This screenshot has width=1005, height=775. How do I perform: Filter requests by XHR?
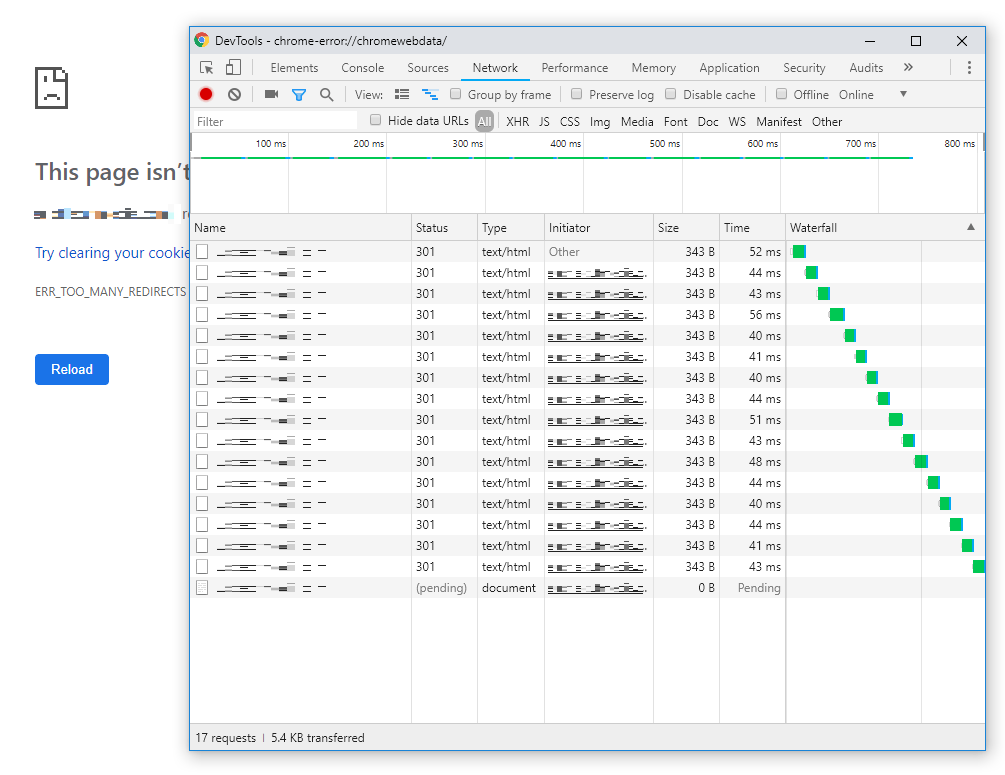point(518,122)
